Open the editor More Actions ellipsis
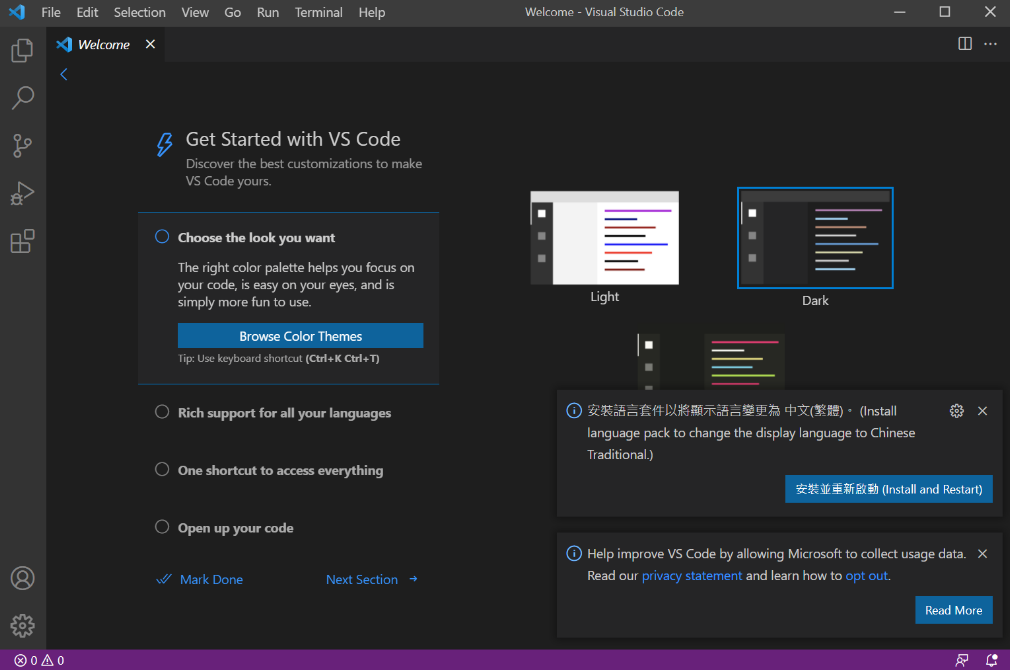 pyautogui.click(x=990, y=44)
